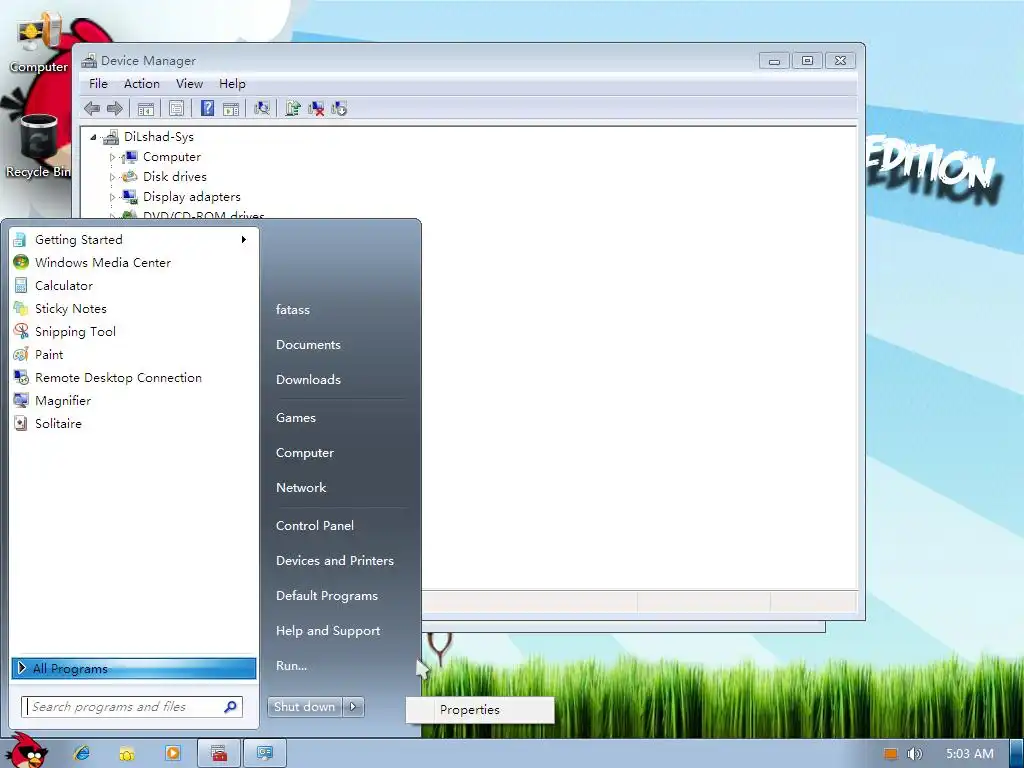Open the File menu
The height and width of the screenshot is (768, 1024).
98,84
